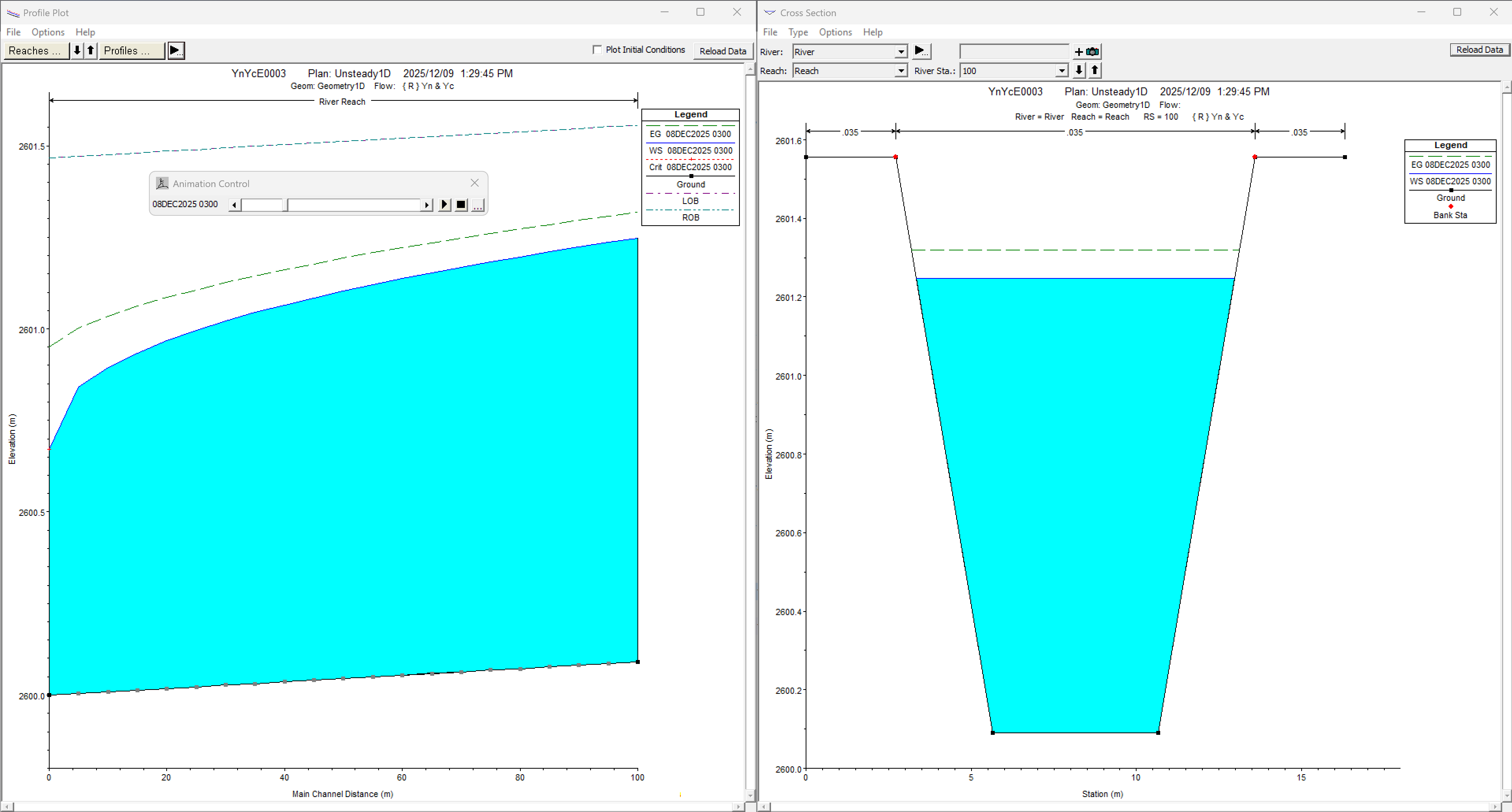Click Cross Section vertical scrollbar down arrow

(x=1506, y=796)
